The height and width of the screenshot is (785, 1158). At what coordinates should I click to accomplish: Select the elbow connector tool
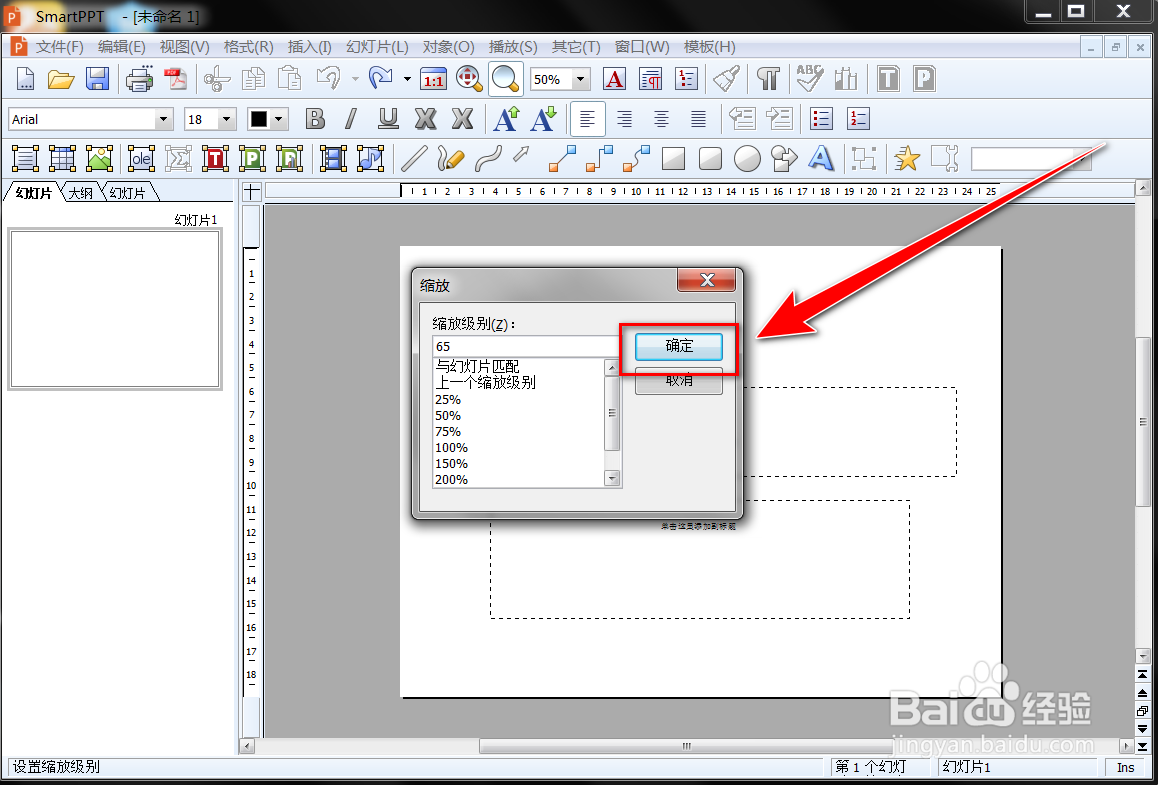599,158
